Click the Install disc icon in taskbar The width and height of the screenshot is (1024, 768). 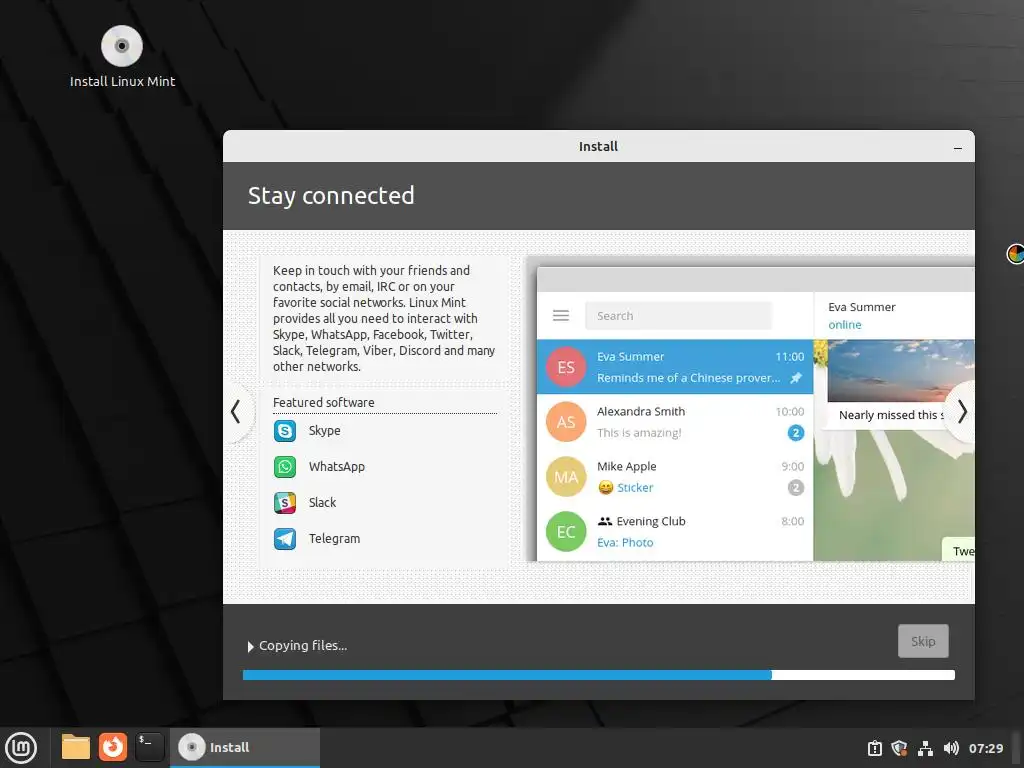point(191,747)
